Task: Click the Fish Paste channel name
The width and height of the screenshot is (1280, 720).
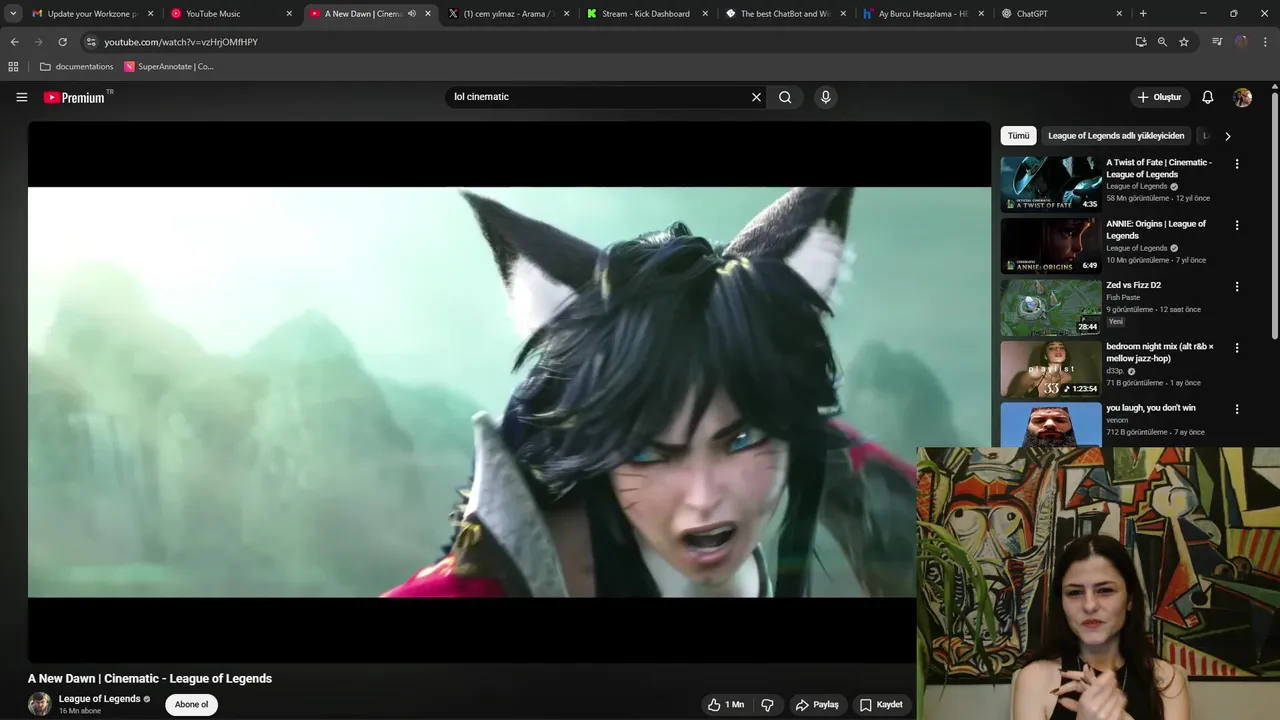Action: point(1123,297)
